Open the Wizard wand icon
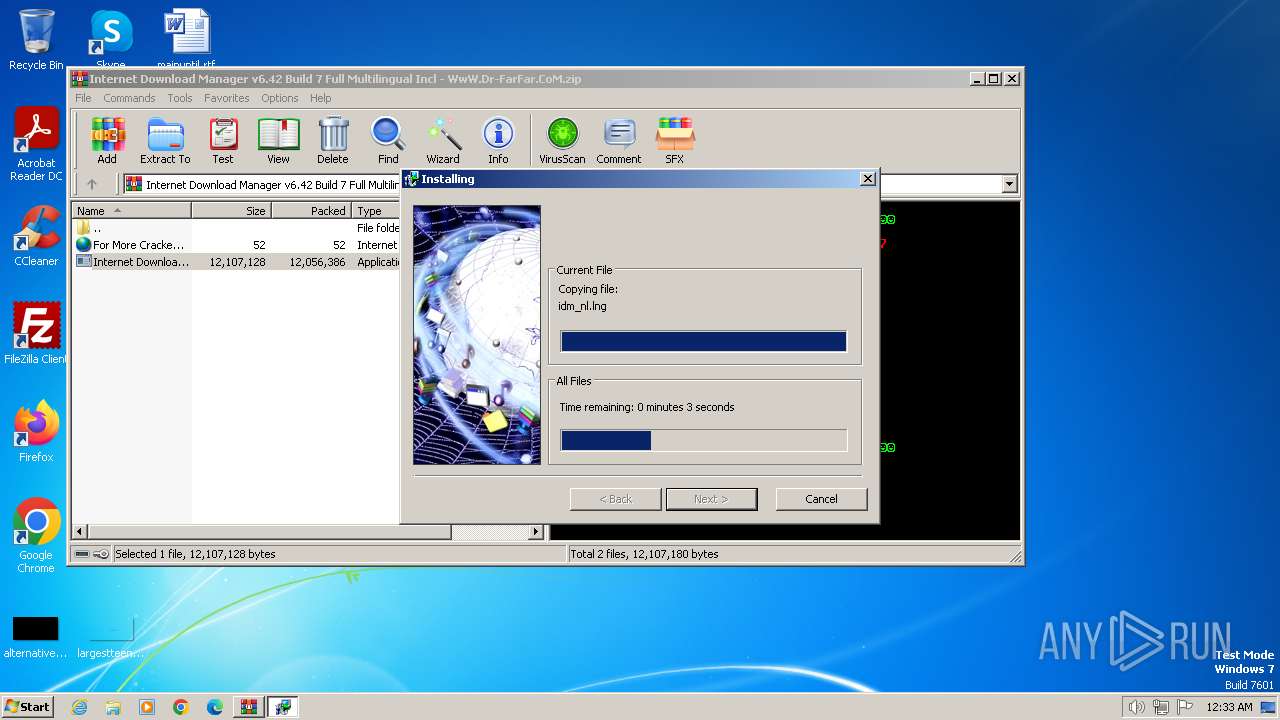The width and height of the screenshot is (1280, 720). click(443, 140)
